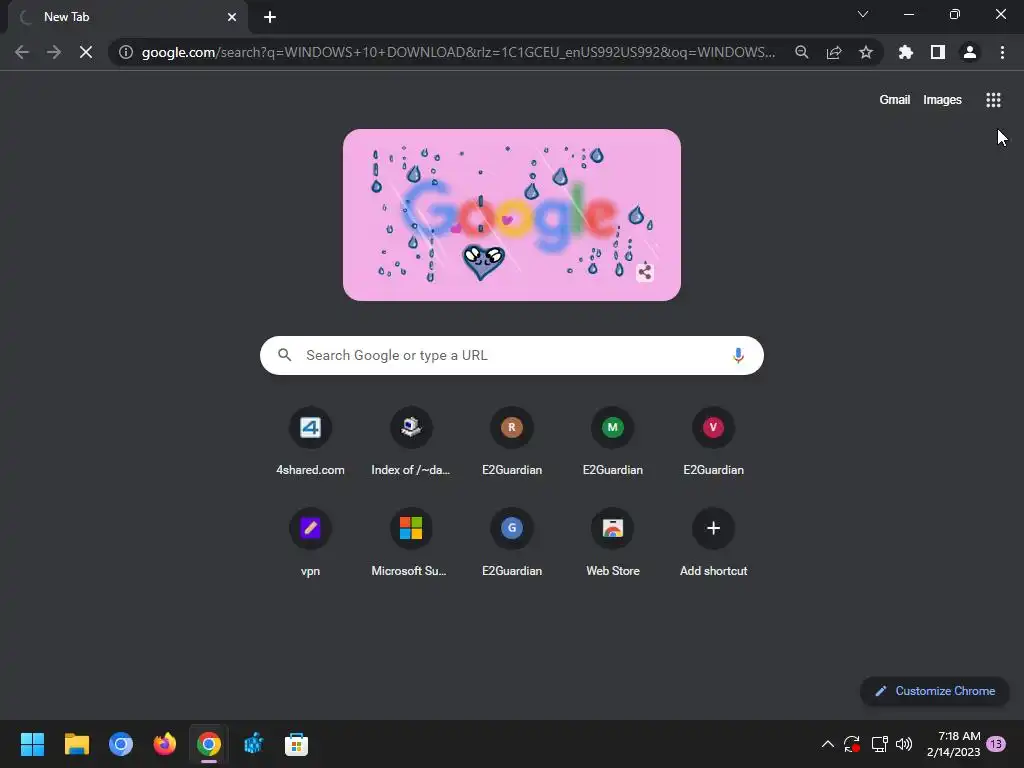Open the Web Store shortcut
Viewport: 1024px width, 768px height.
(613, 542)
